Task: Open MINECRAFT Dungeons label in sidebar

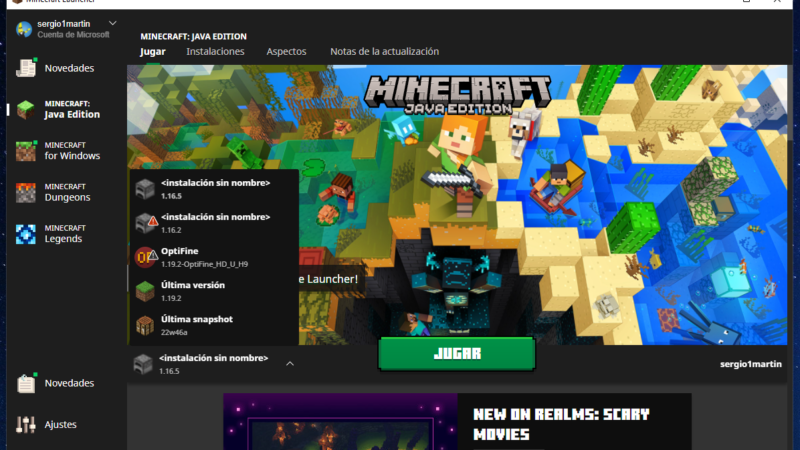Action: [67, 192]
